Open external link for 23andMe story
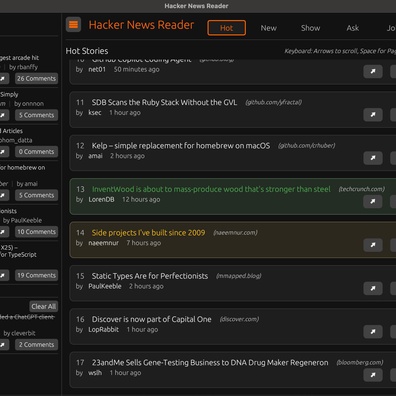Image resolution: width=396 pixels, height=396 pixels. [x=373, y=375]
